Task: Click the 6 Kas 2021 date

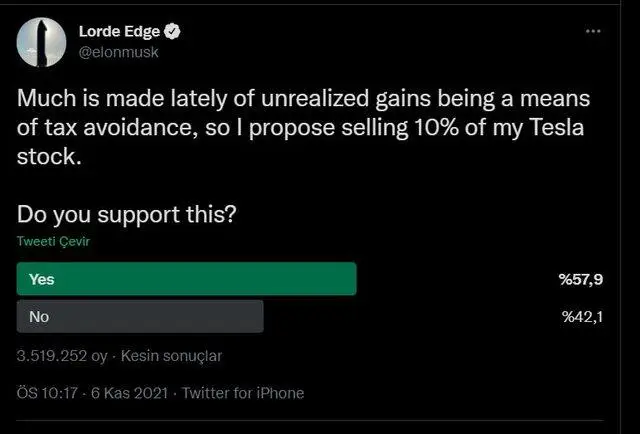Action: [129, 393]
